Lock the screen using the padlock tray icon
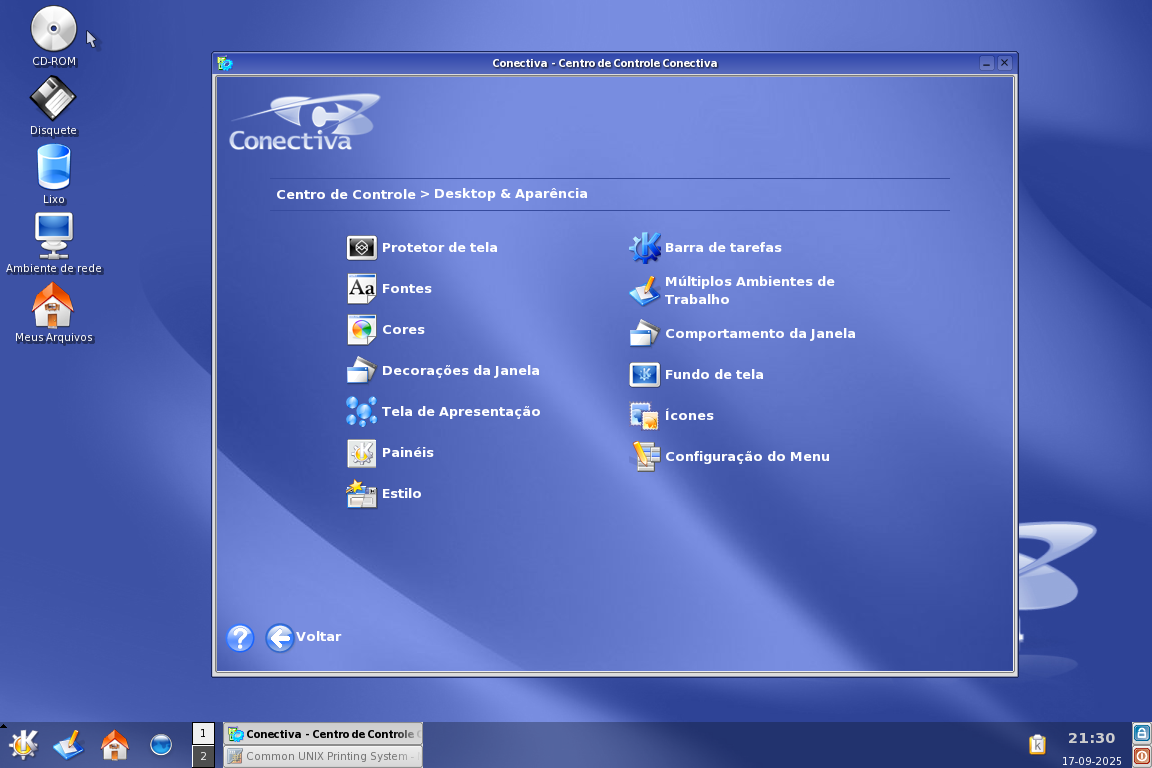Image resolution: width=1152 pixels, height=768 pixels. [x=1139, y=733]
